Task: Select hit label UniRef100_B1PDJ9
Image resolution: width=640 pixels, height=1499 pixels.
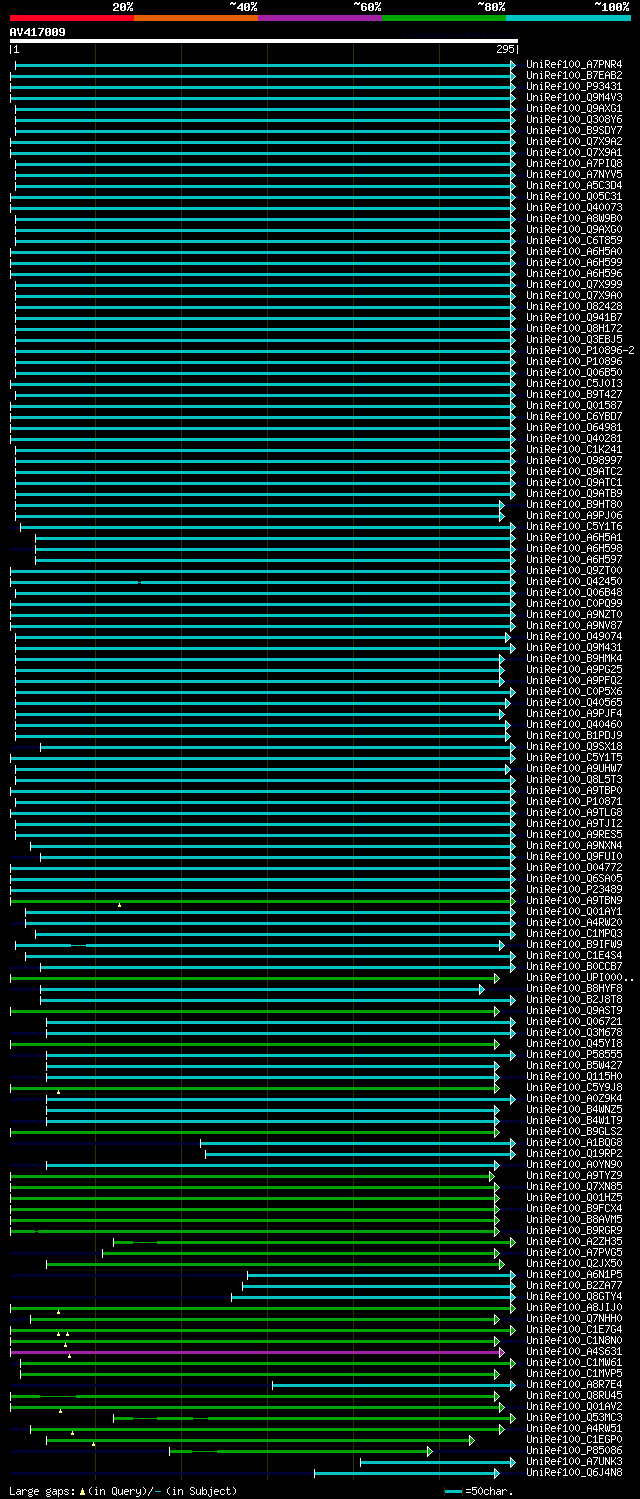Action: coord(574,735)
